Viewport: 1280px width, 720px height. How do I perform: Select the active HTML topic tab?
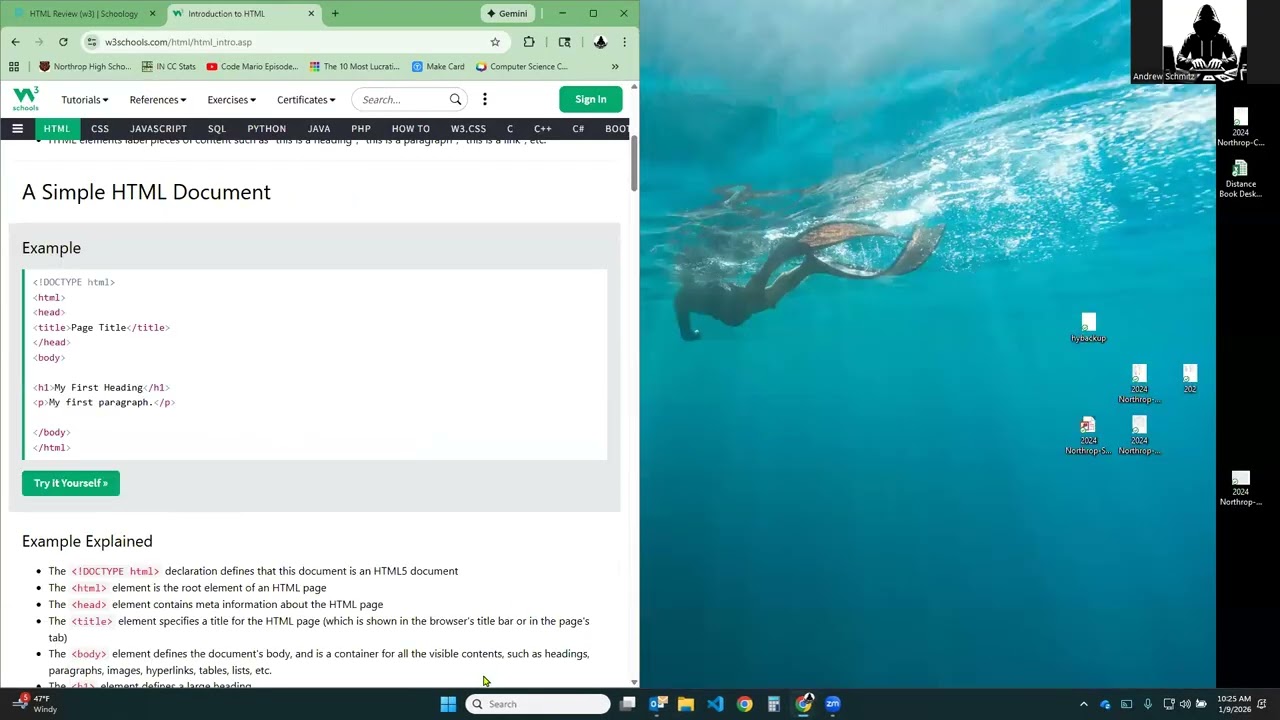57,129
